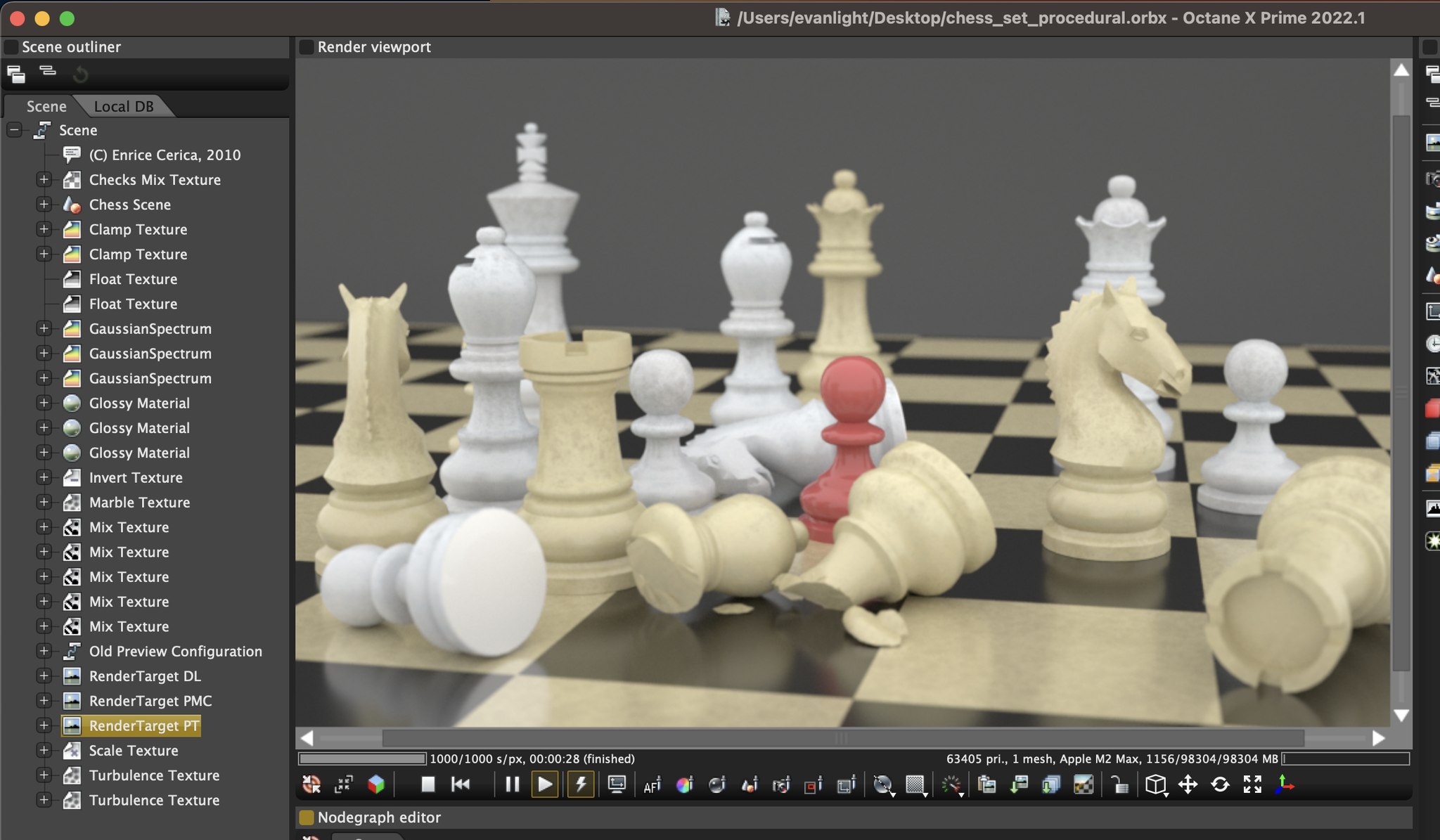This screenshot has height=840, width=1440.
Task: Expand the Chess Scene node
Action: [x=44, y=205]
